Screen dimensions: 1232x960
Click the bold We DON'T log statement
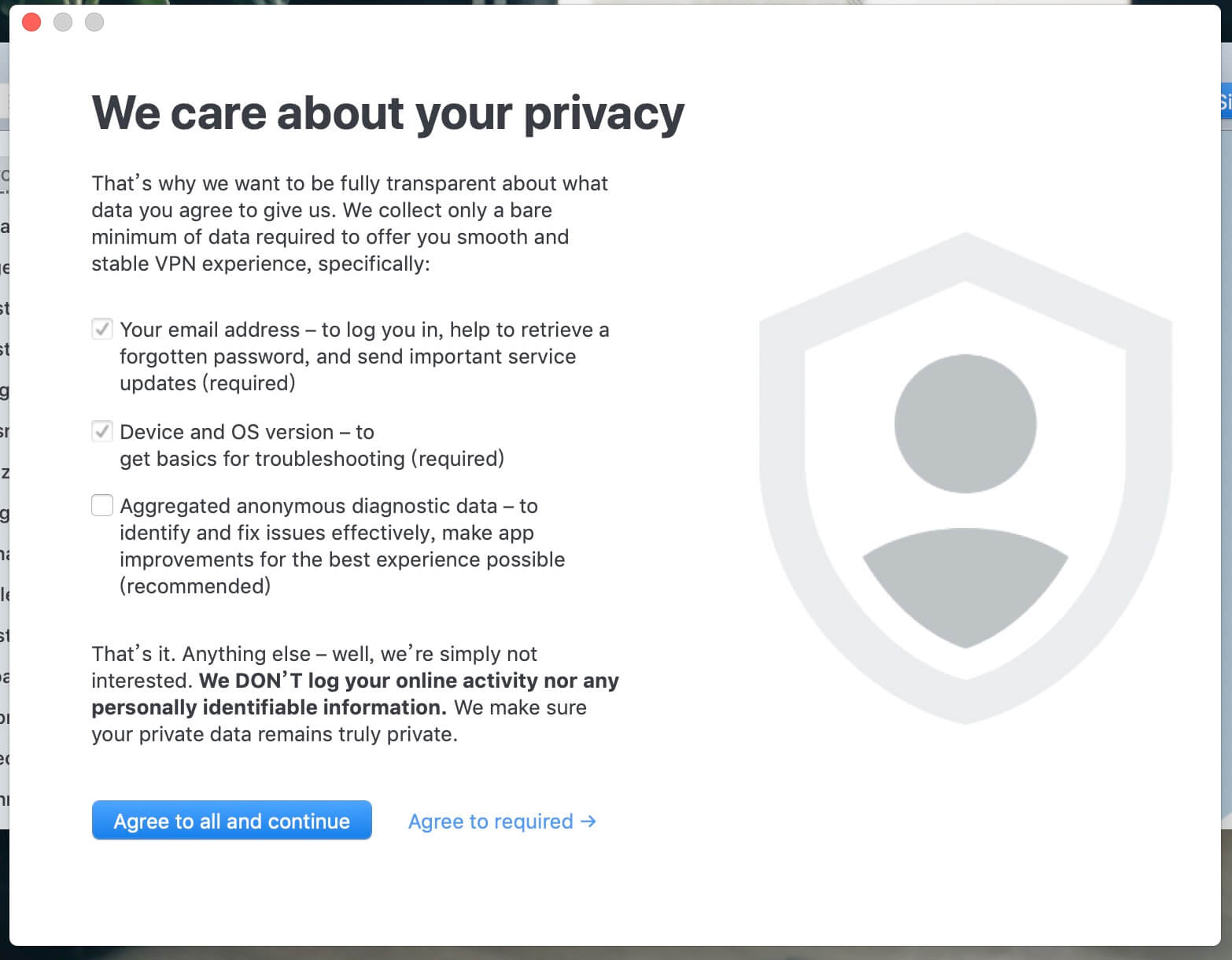point(356,694)
